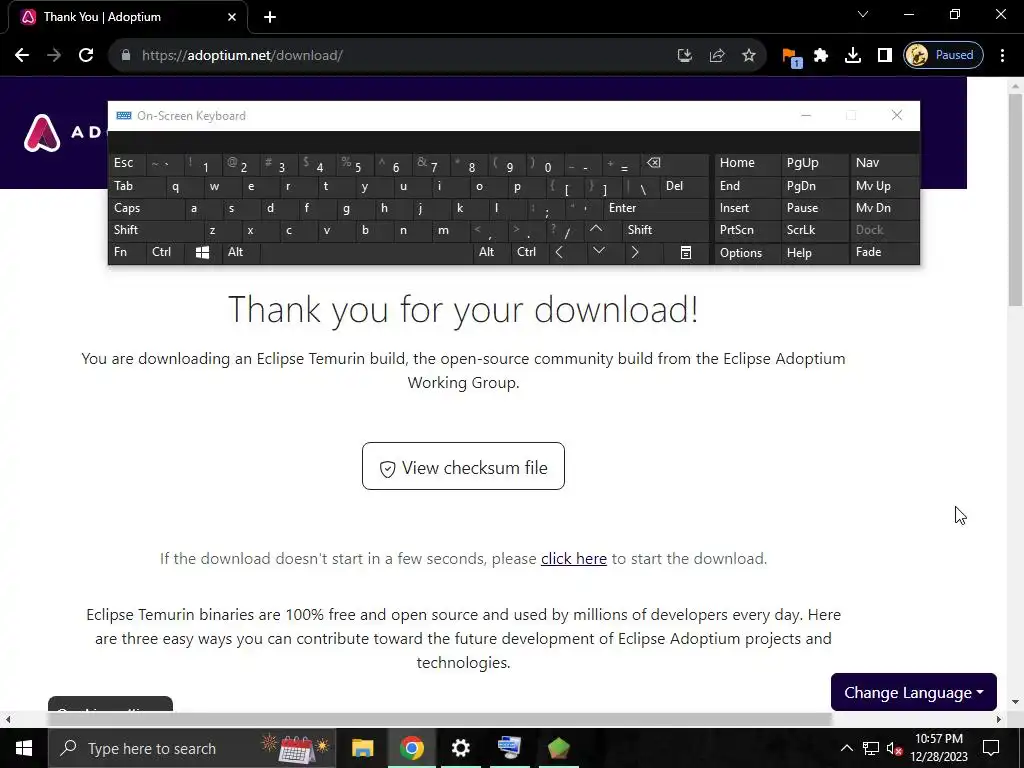Open File Explorer from the taskbar
This screenshot has height=768, width=1024.
point(362,748)
